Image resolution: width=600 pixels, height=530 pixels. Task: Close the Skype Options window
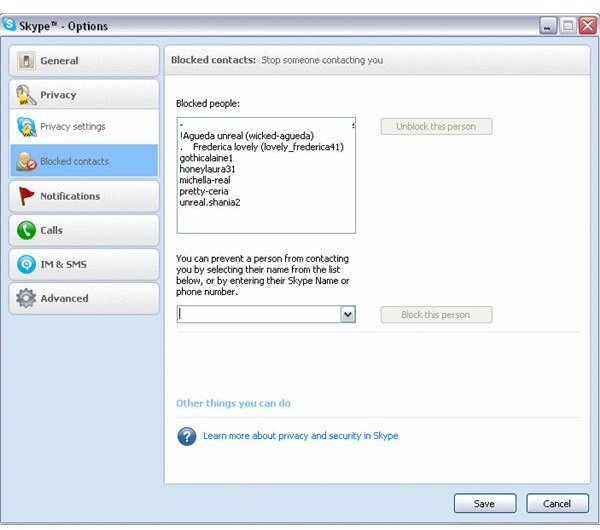tap(588, 26)
